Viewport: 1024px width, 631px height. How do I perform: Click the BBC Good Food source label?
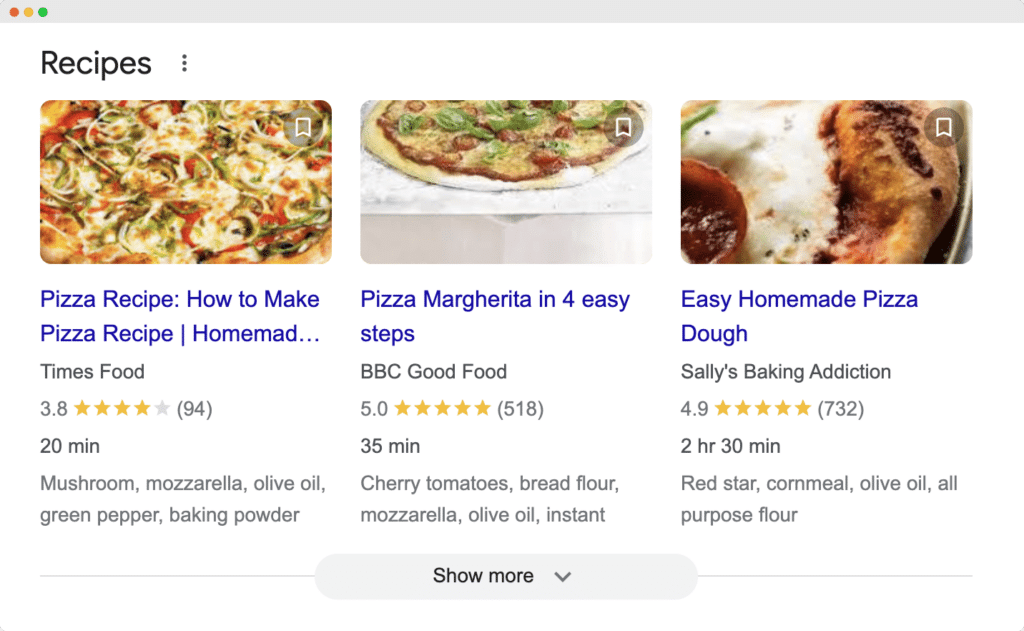[433, 371]
